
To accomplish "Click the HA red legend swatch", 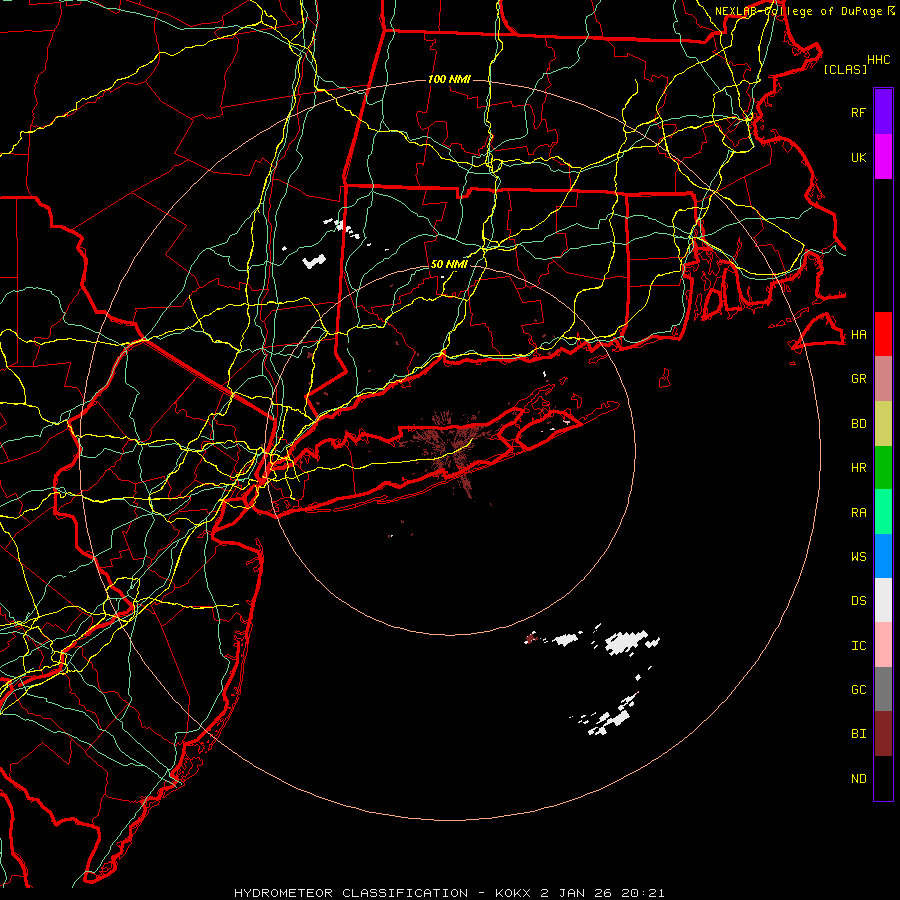I will point(883,334).
